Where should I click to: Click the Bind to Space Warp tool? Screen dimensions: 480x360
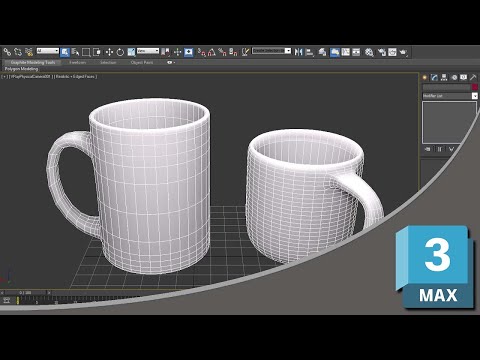coord(29,52)
